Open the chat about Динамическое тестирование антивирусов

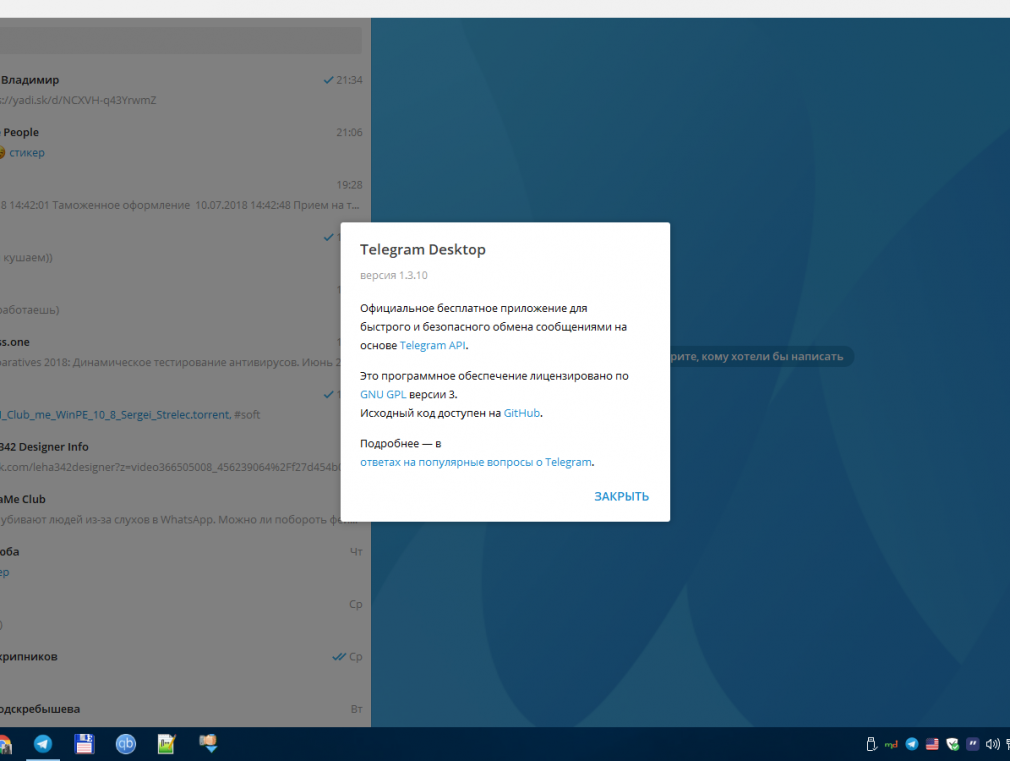(170, 352)
